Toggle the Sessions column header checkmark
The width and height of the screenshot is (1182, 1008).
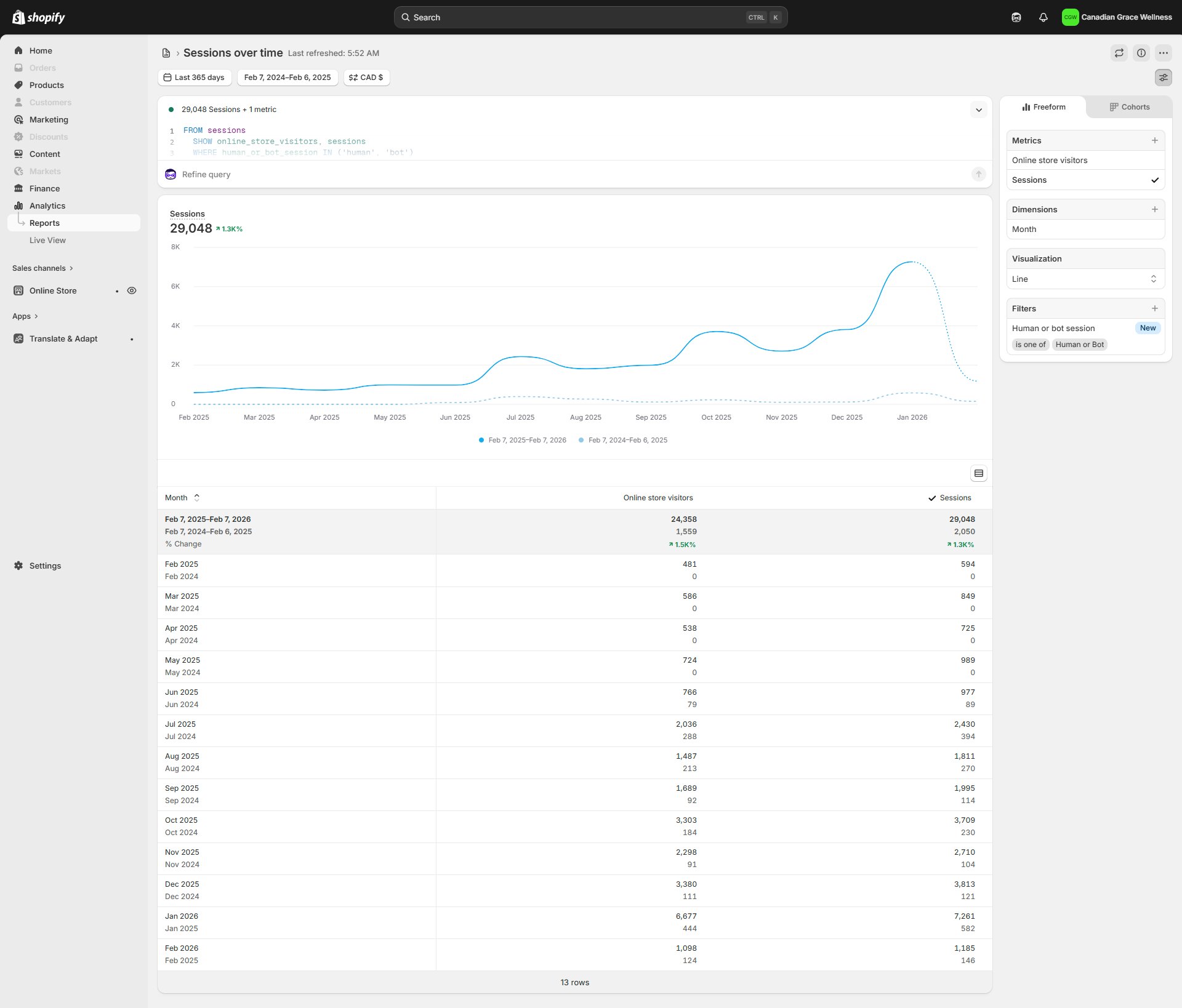pos(932,498)
